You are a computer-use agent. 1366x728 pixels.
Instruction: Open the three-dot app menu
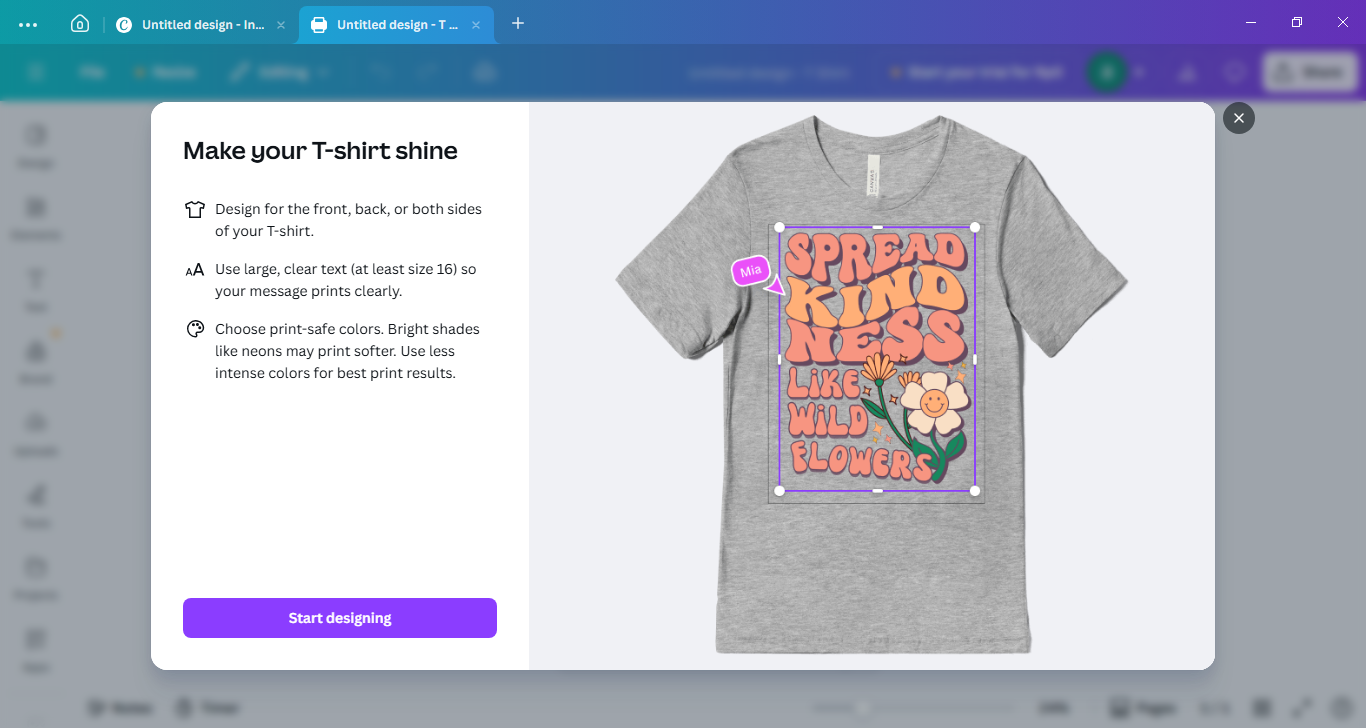pyautogui.click(x=28, y=24)
